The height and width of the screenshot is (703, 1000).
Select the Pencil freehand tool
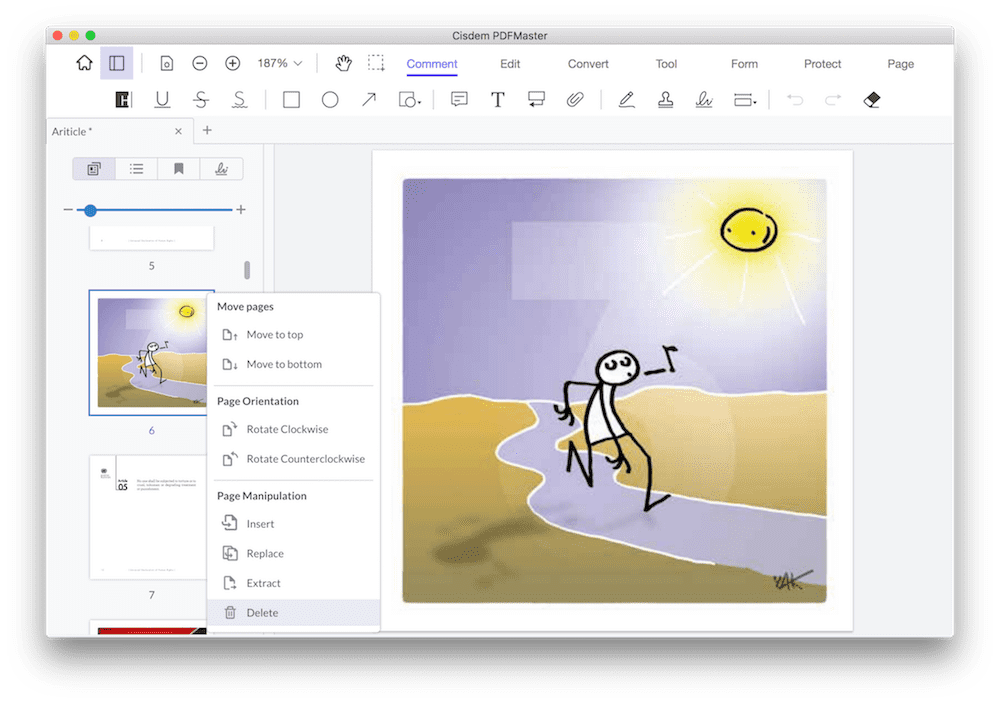point(627,100)
